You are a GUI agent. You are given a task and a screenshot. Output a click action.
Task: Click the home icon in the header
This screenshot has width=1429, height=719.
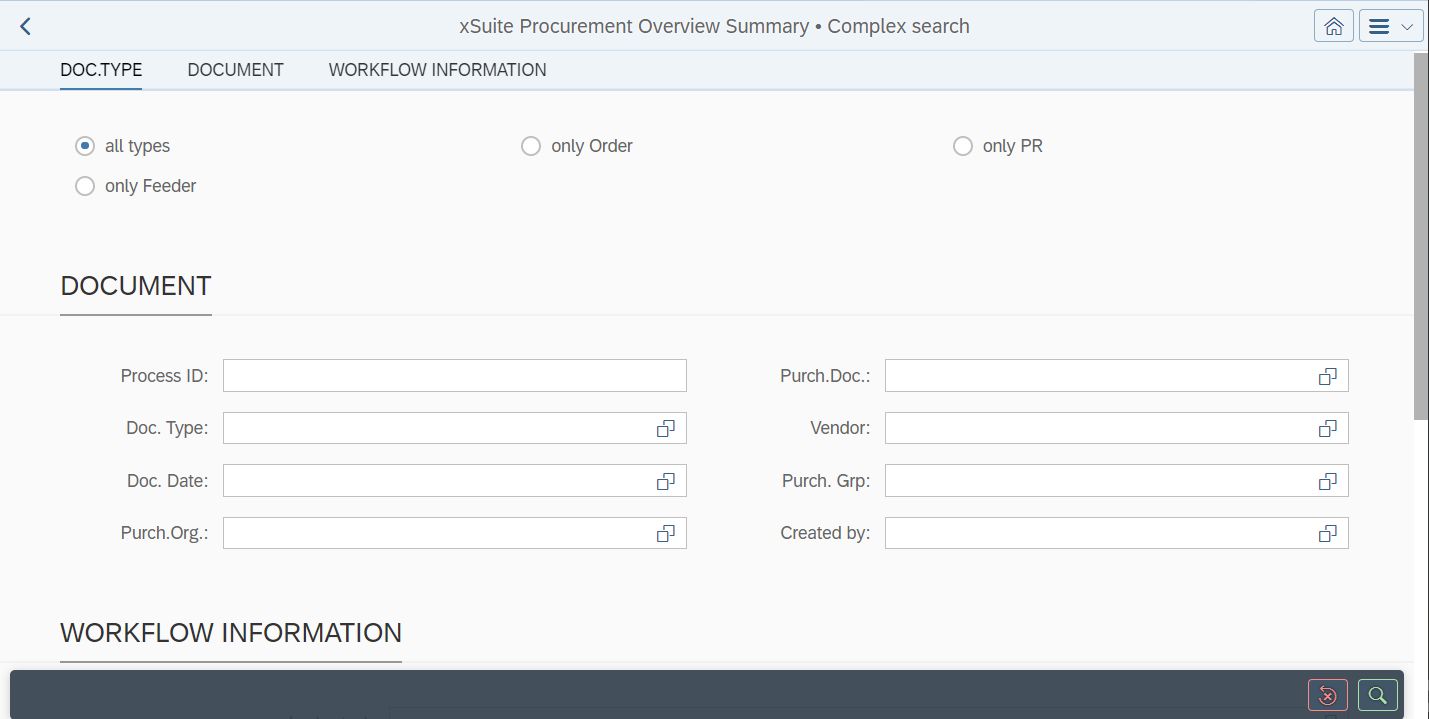pyautogui.click(x=1333, y=25)
